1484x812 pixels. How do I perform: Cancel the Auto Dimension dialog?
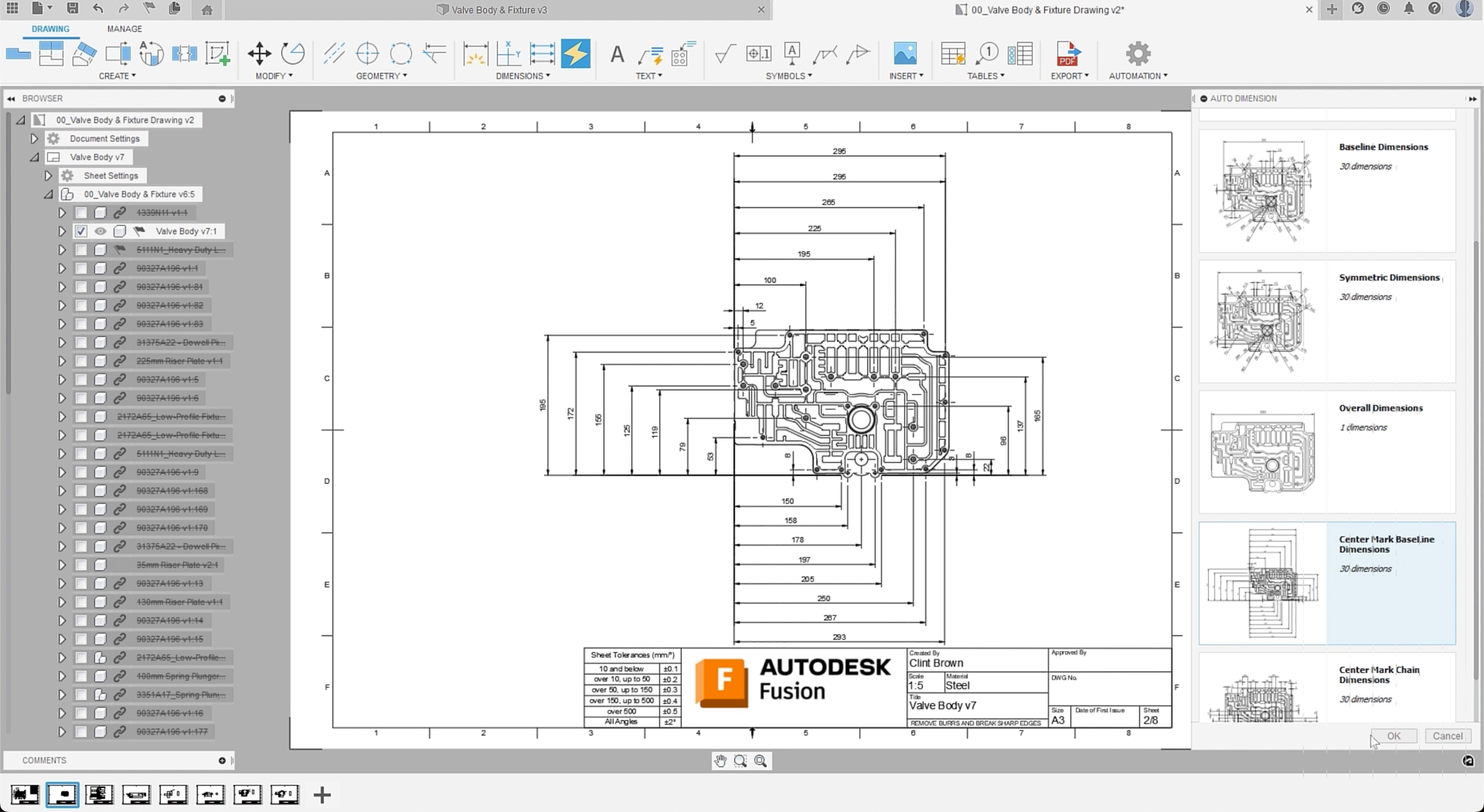(1447, 735)
